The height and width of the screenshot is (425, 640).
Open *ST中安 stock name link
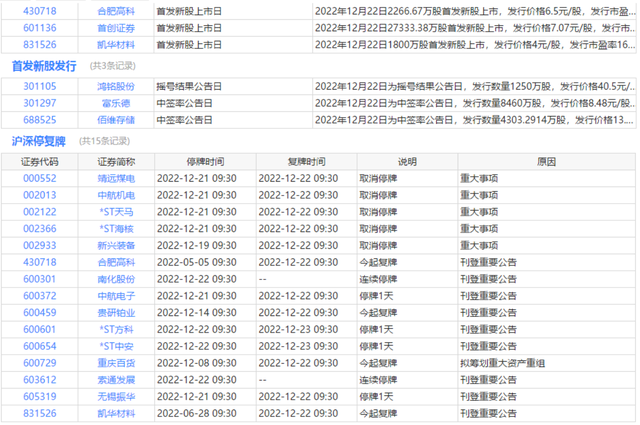point(116,346)
